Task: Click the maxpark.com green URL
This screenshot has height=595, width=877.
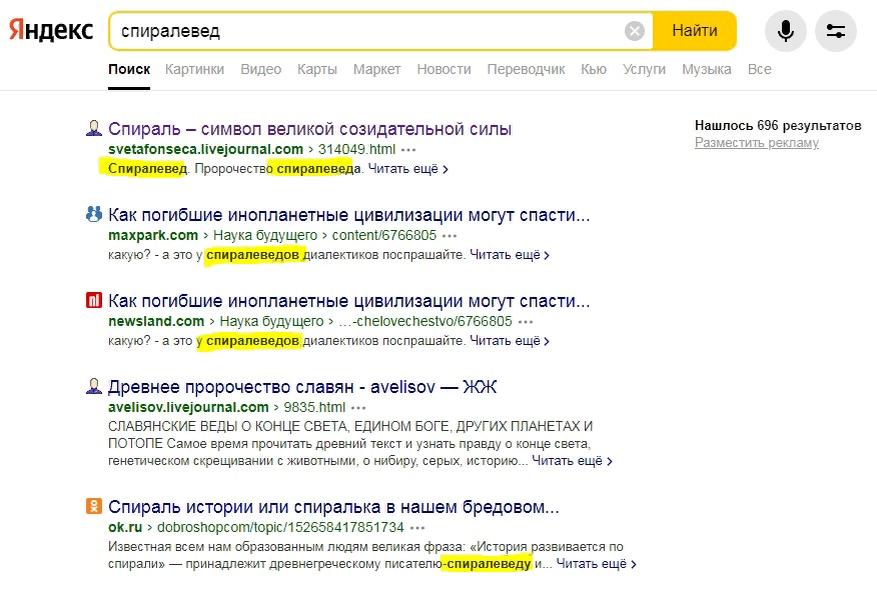Action: tap(153, 235)
